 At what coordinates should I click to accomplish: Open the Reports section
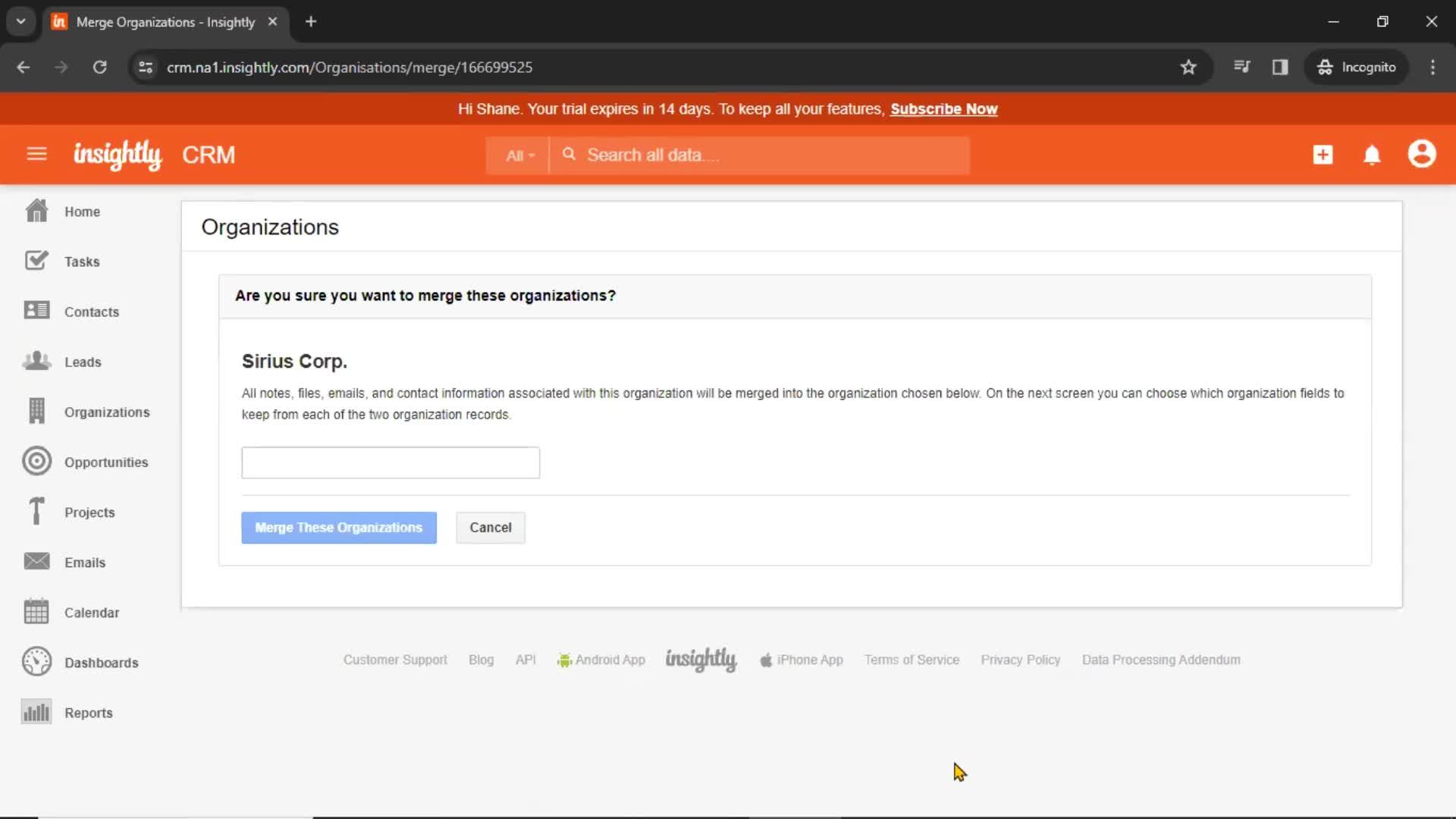[x=89, y=713]
